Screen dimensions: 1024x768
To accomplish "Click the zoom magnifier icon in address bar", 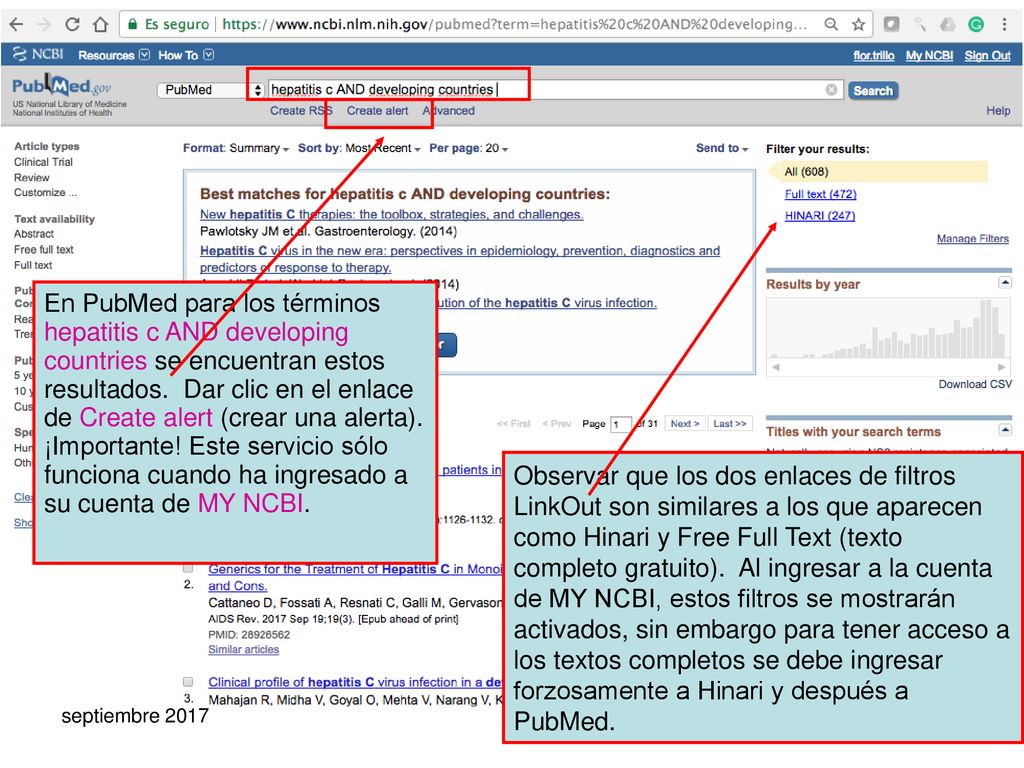I will pos(831,24).
